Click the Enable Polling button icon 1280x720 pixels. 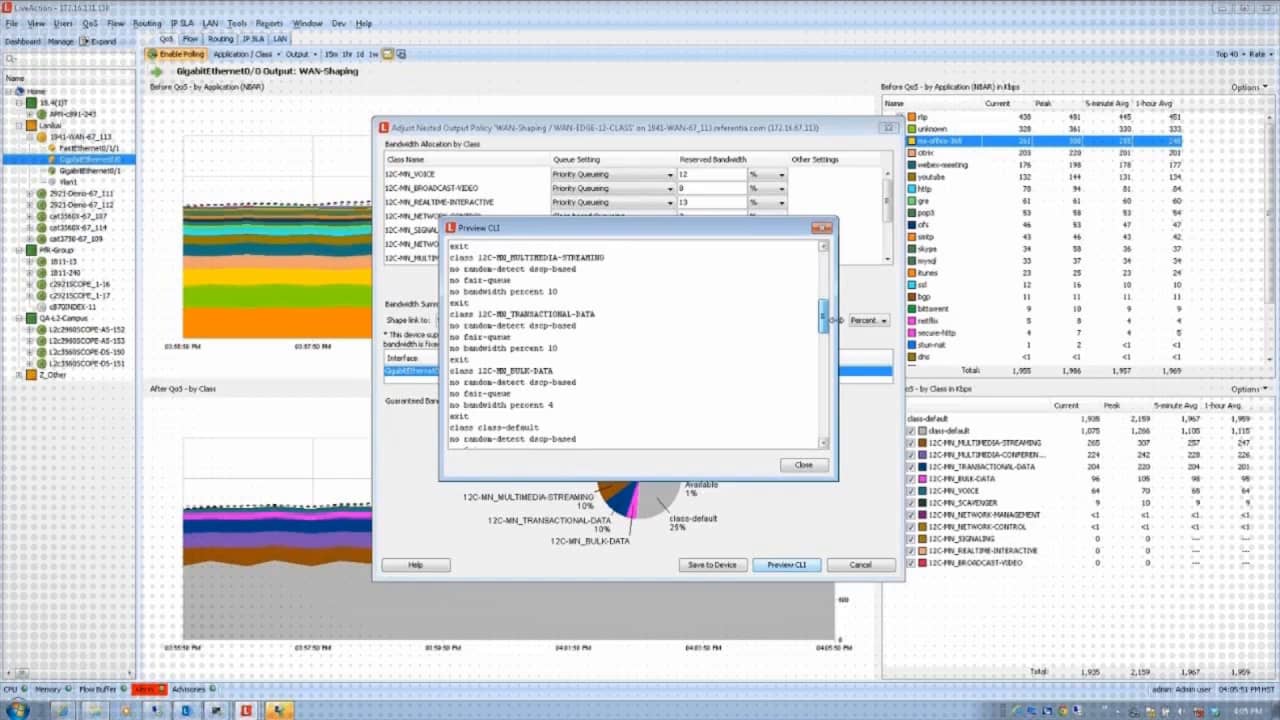pos(152,54)
